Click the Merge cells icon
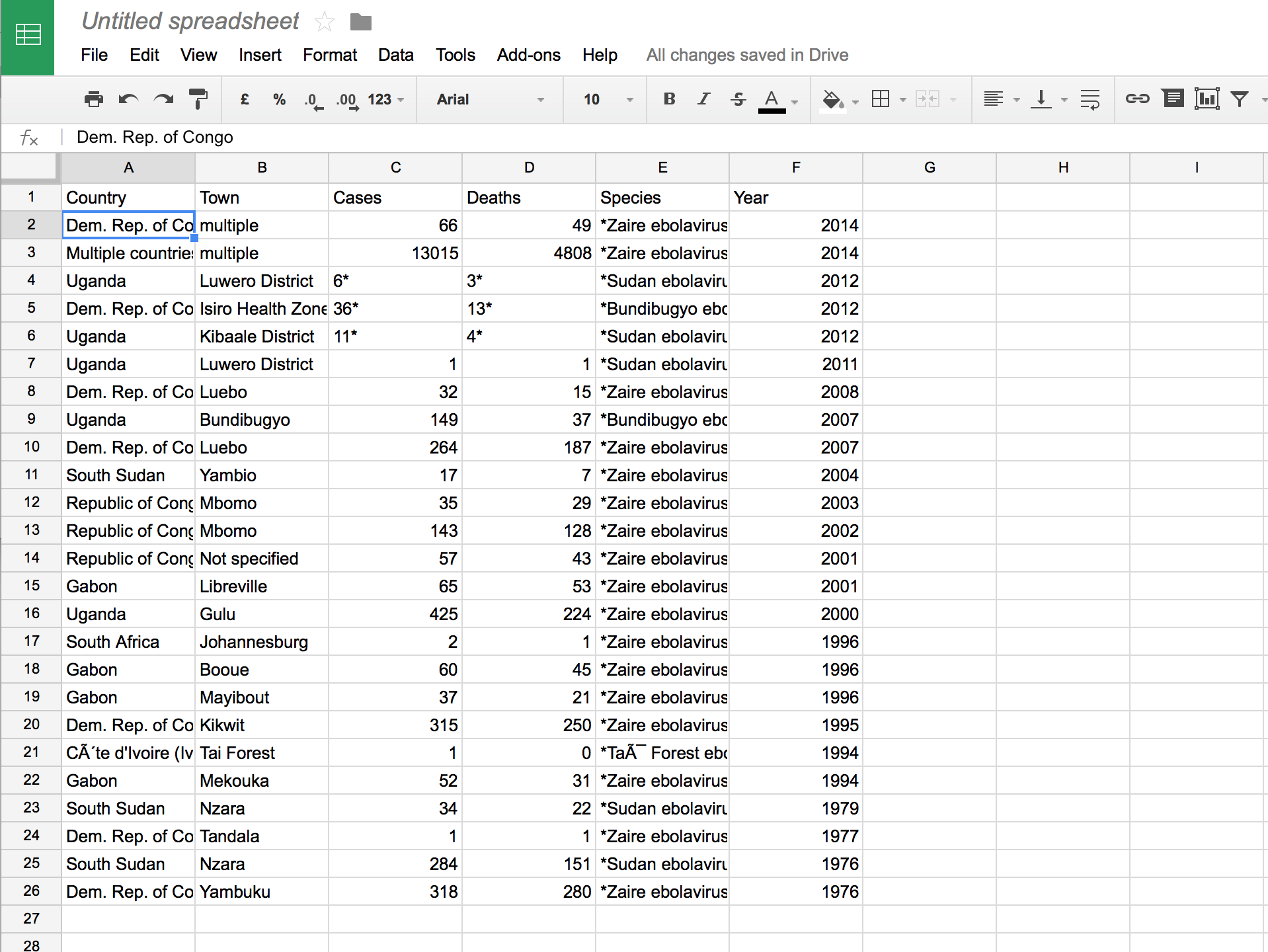Image resolution: width=1268 pixels, height=952 pixels. coord(928,99)
